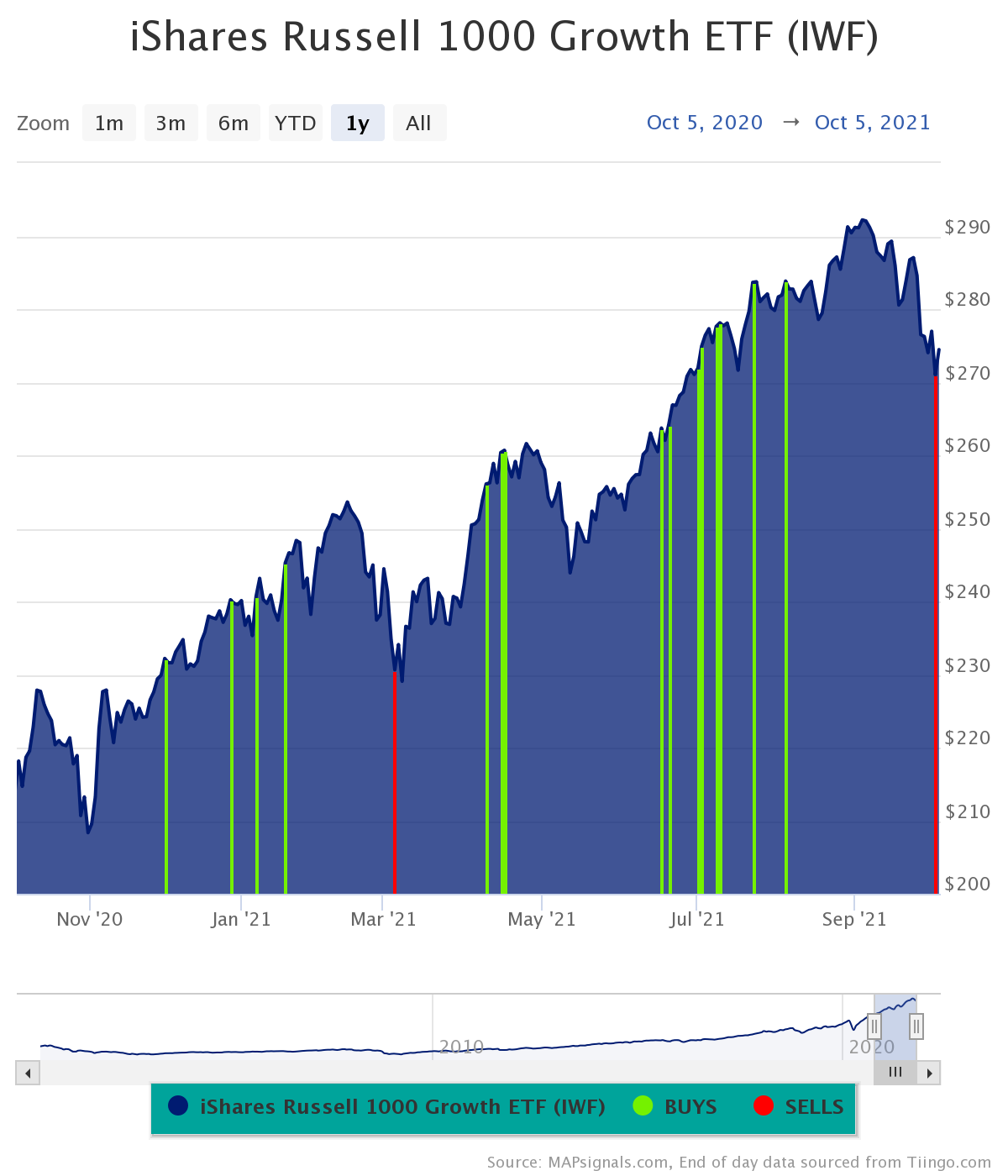Click the $200 y-axis label
The width and height of the screenshot is (1008, 1176).
pyautogui.click(x=968, y=884)
